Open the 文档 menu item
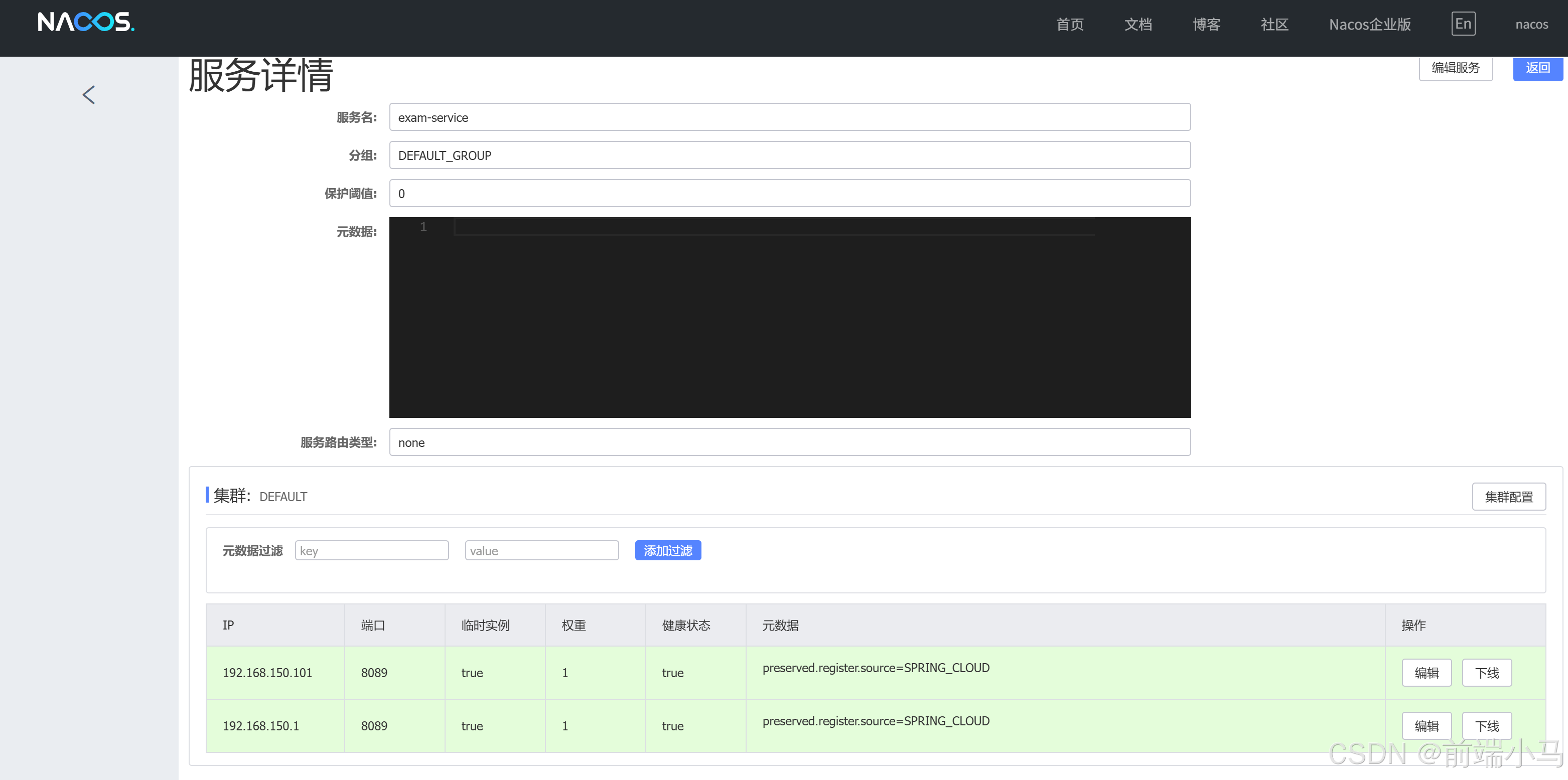 (x=1137, y=25)
